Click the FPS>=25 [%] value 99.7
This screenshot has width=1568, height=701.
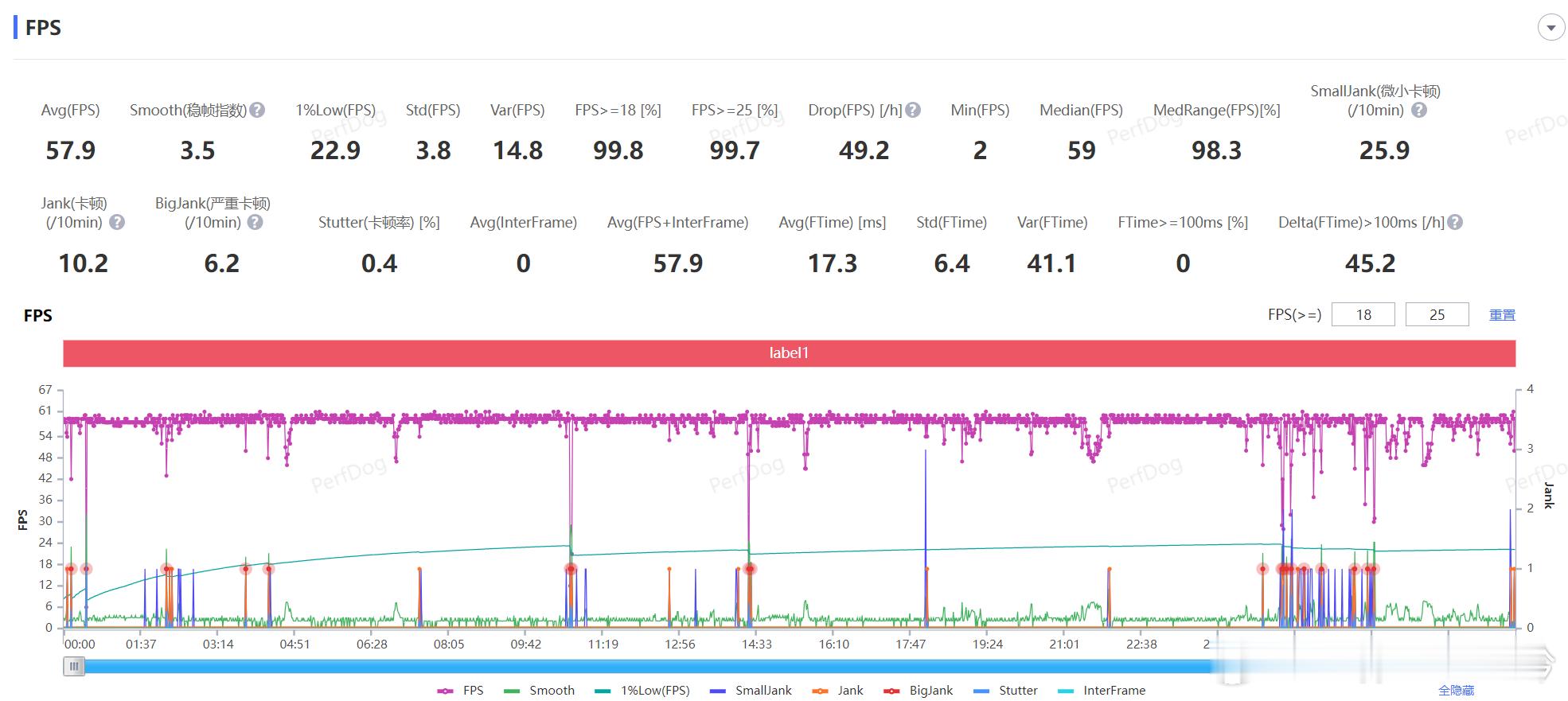click(x=735, y=150)
